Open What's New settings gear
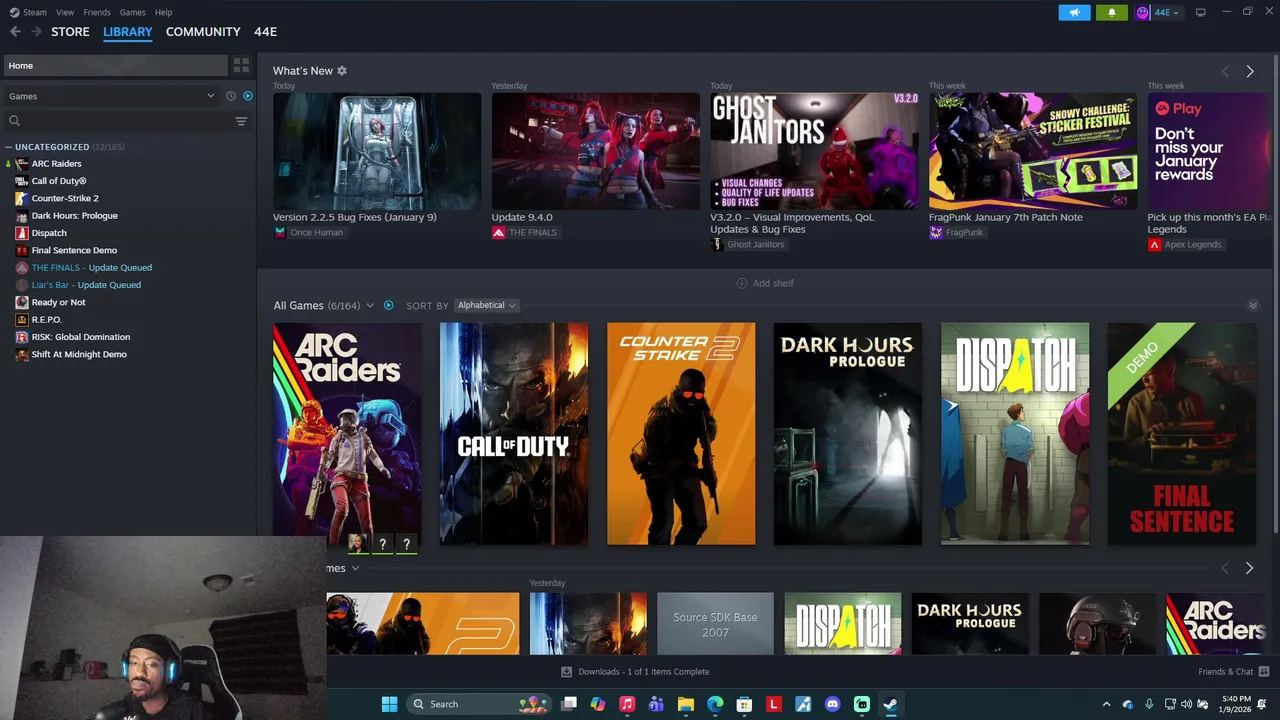Screen dimensions: 1280x720 pos(342,71)
